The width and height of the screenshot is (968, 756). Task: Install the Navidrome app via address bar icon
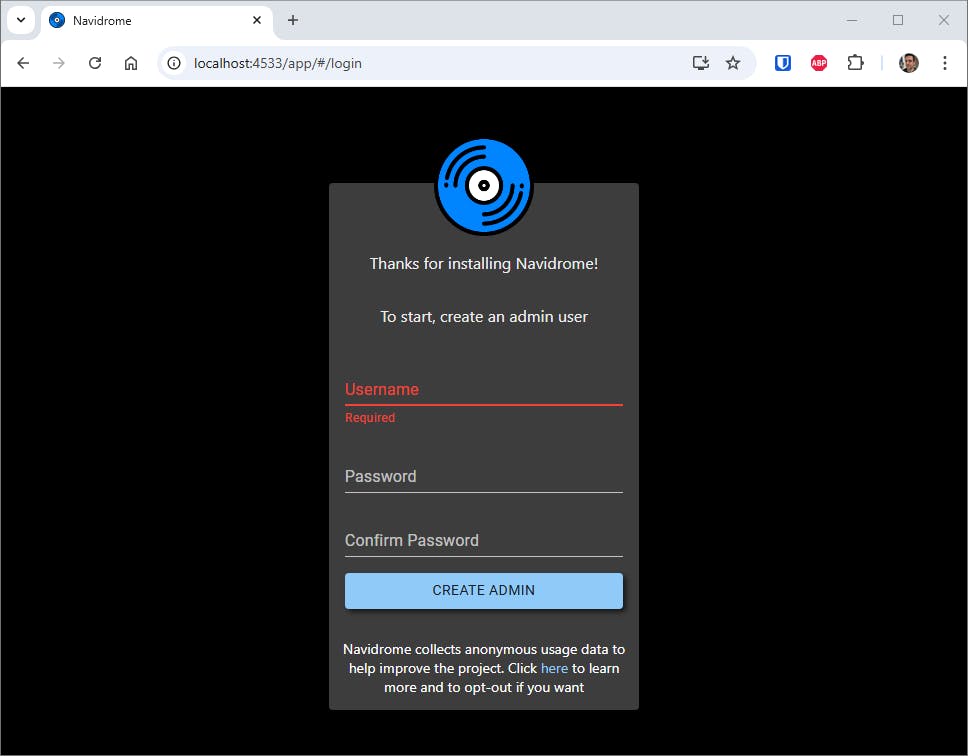[701, 63]
